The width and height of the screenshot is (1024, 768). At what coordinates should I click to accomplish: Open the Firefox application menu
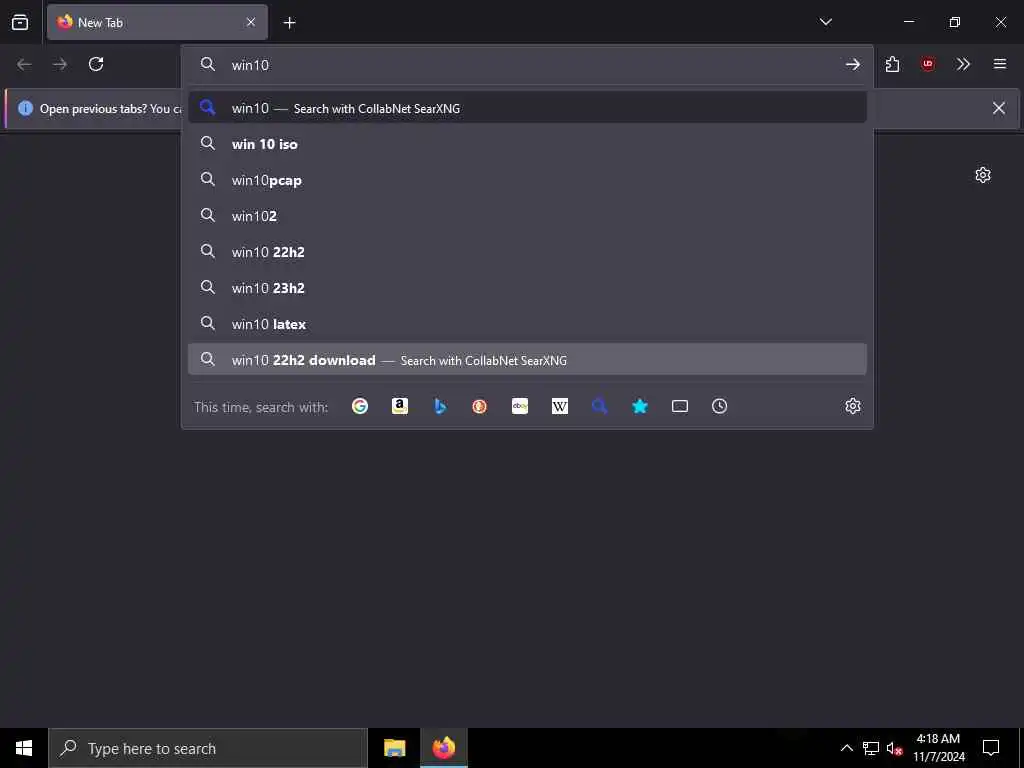(1000, 64)
